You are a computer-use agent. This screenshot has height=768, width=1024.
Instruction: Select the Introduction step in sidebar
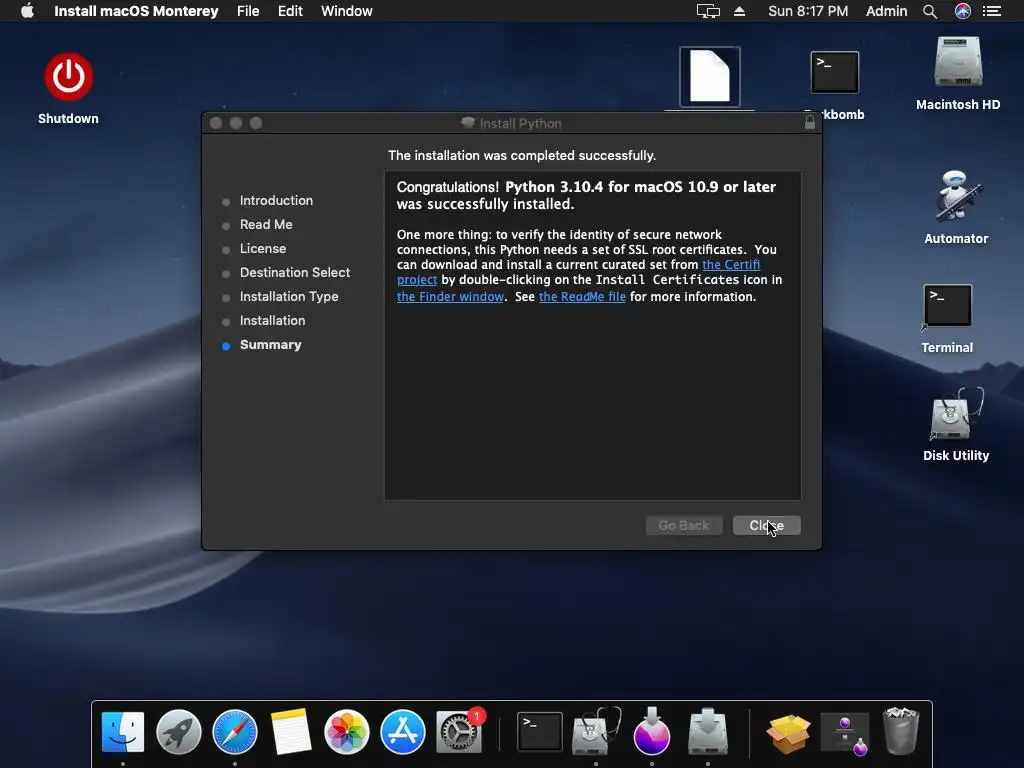tap(276, 200)
